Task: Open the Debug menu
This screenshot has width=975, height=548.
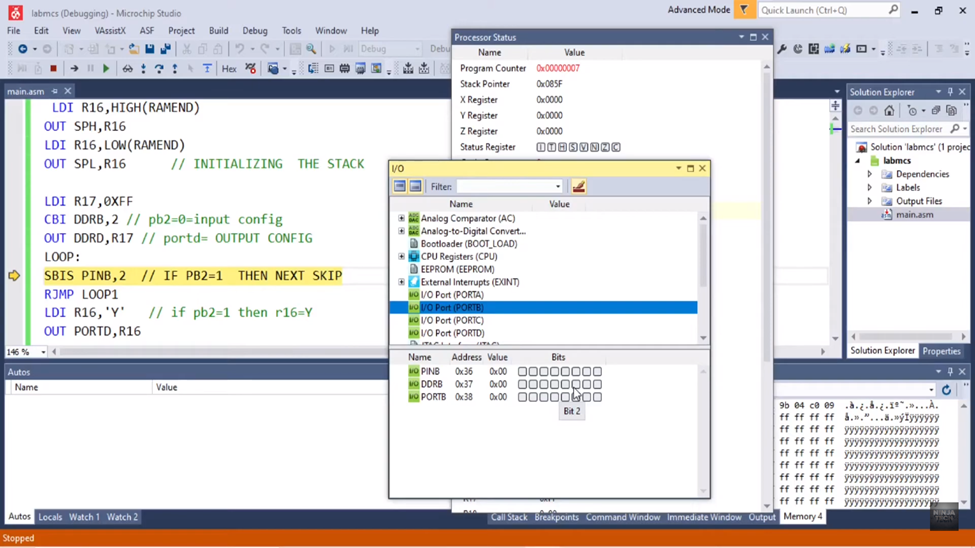Action: (x=255, y=31)
